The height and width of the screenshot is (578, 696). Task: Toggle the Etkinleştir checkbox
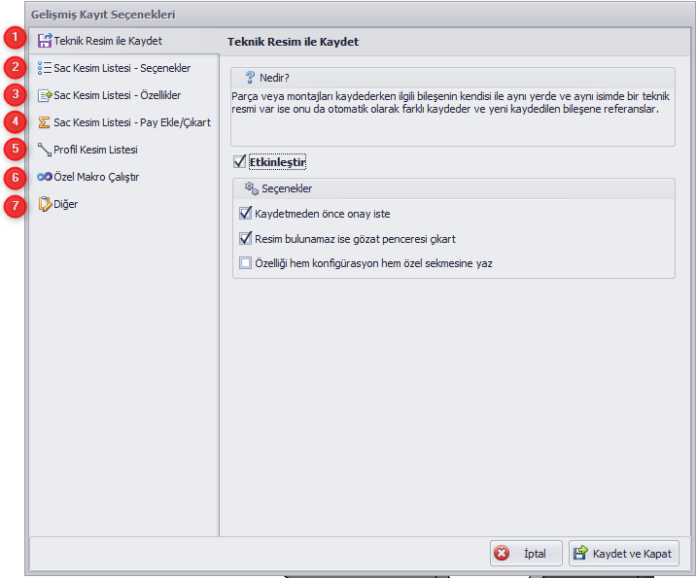[239, 161]
